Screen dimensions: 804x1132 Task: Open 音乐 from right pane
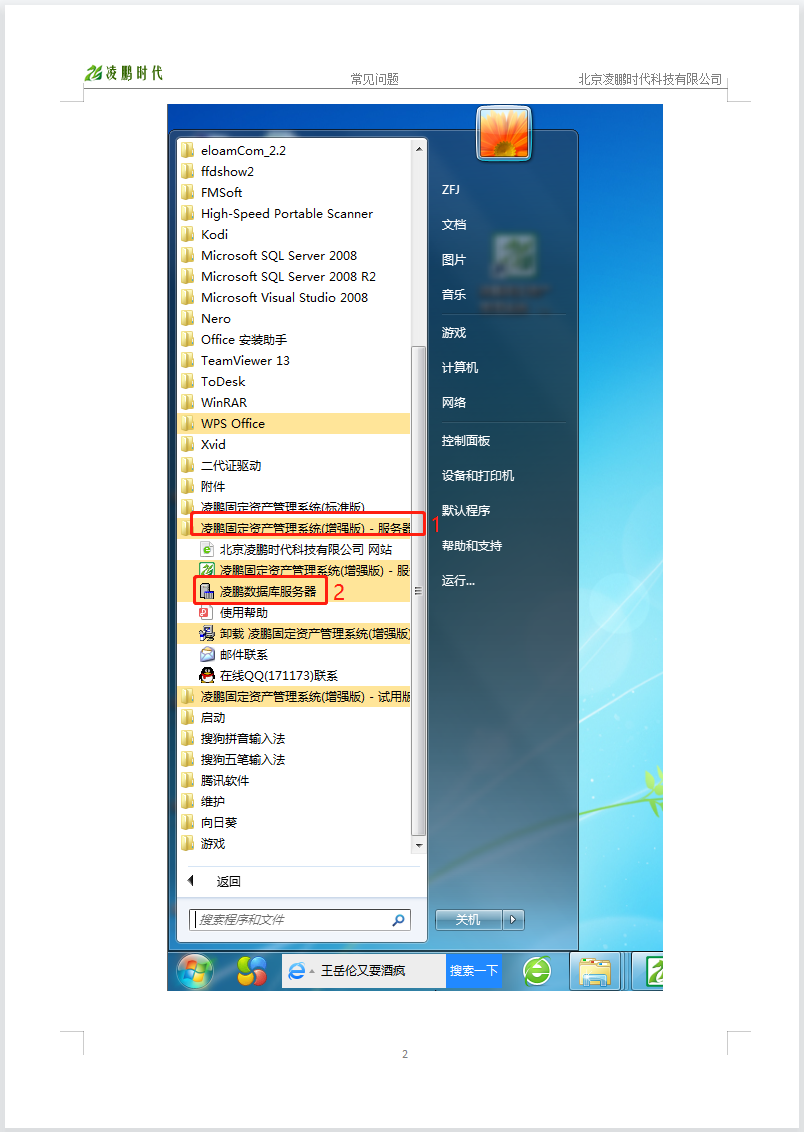[x=454, y=295]
